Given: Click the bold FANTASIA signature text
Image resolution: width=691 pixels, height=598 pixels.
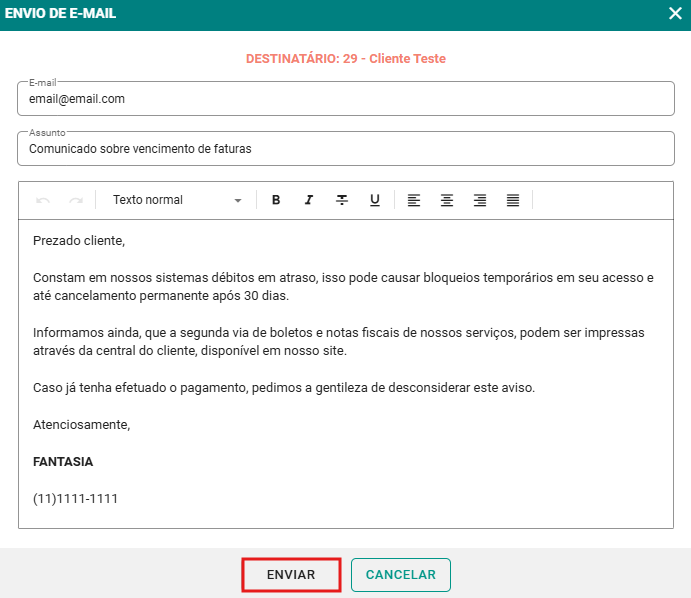Looking at the screenshot, I should tap(63, 462).
